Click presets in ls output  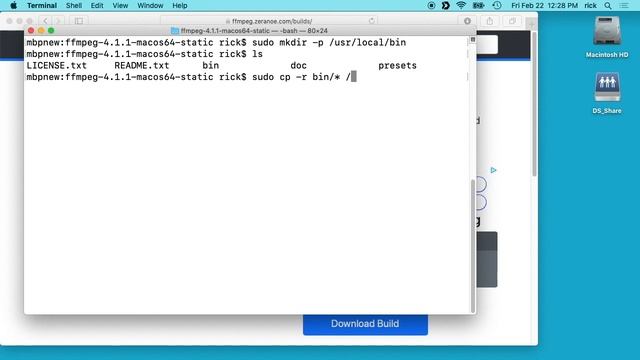click(x=397, y=66)
